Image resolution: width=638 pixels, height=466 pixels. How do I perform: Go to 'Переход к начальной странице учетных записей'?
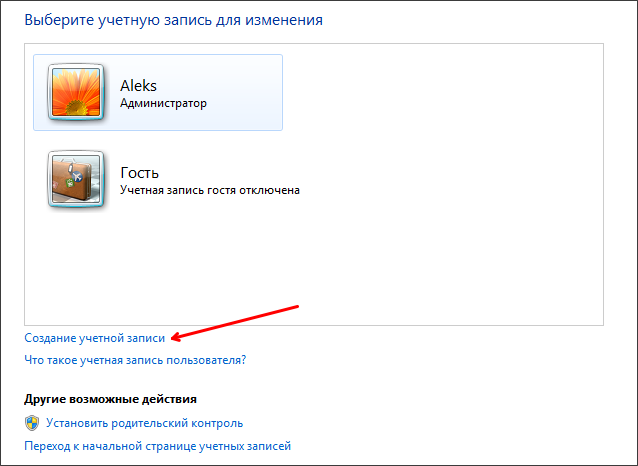(x=157, y=446)
